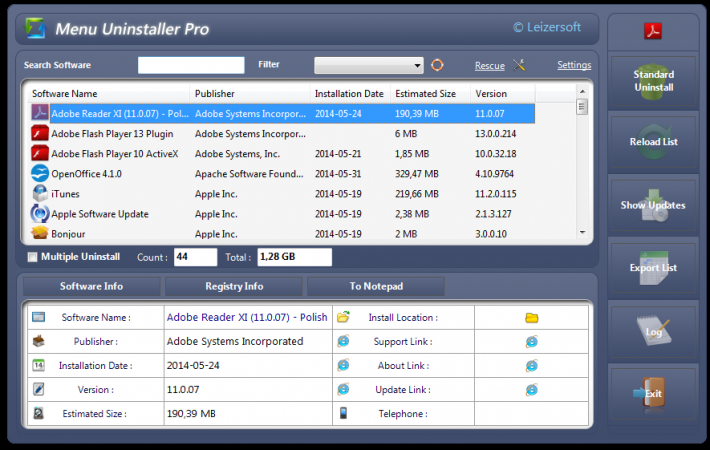The image size is (710, 450).
Task: Select the OpenOffice 4.1.0 row name
Action: click(x=86, y=174)
